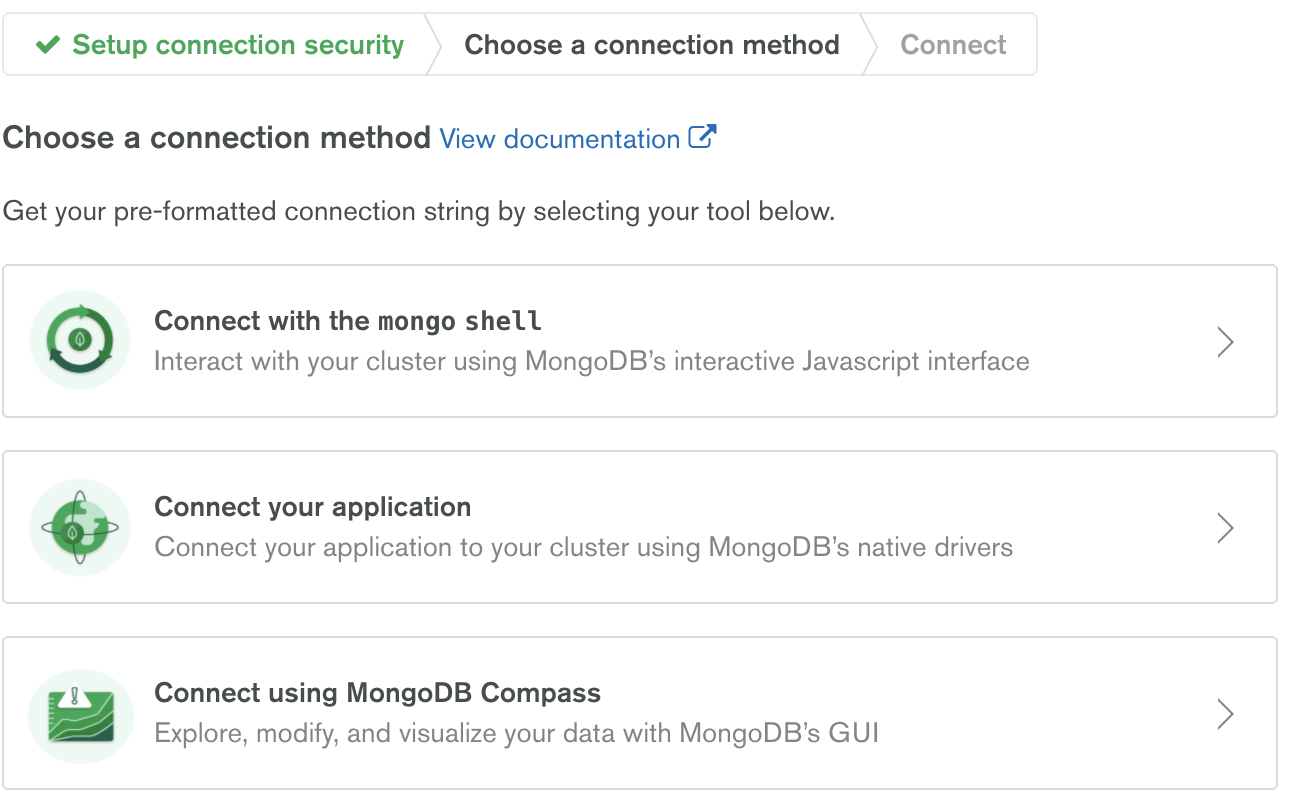This screenshot has height=812, width=1304.
Task: Click the Connect your application globe icon
Action: click(x=80, y=527)
